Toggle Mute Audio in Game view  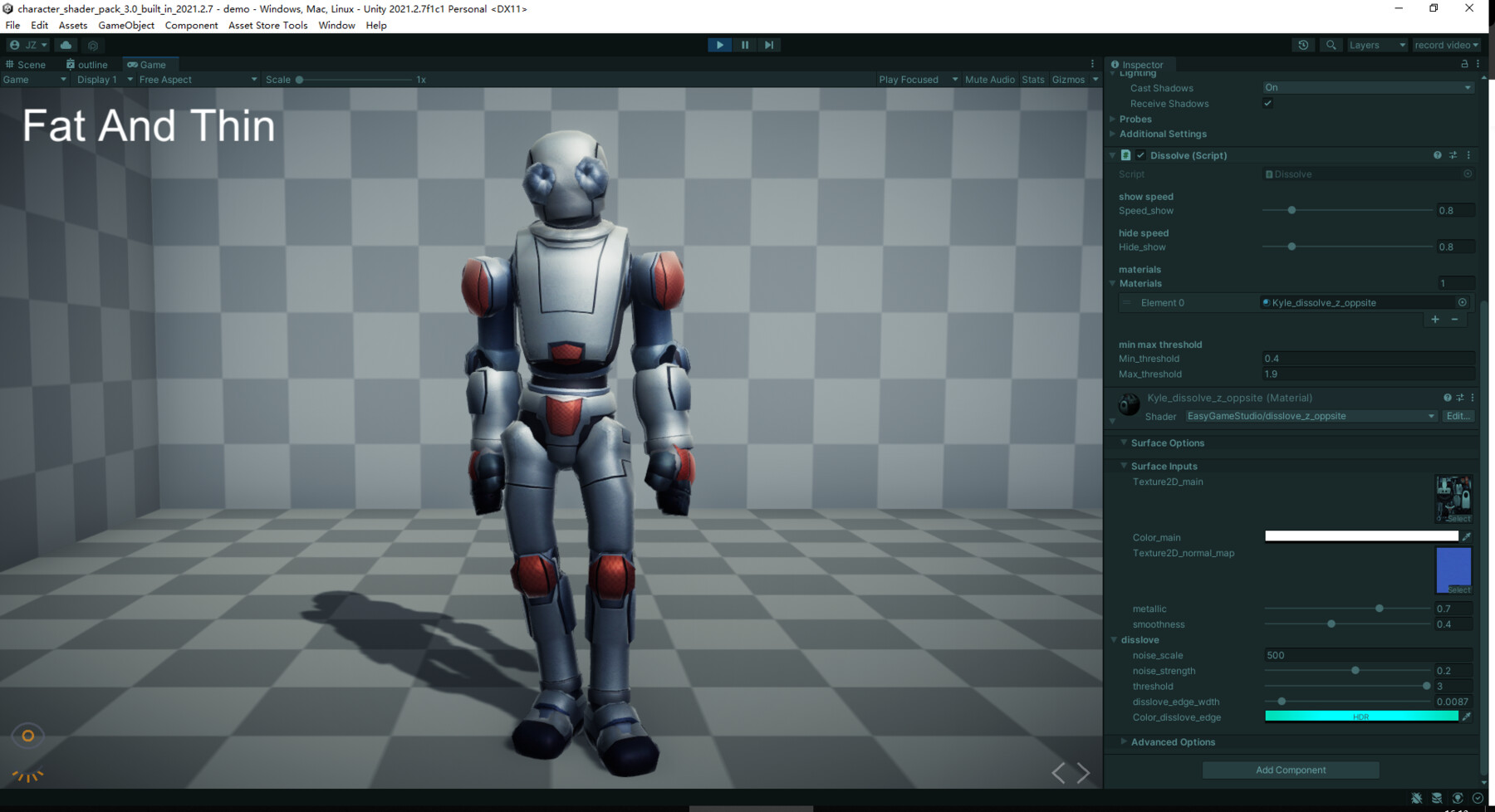point(989,79)
